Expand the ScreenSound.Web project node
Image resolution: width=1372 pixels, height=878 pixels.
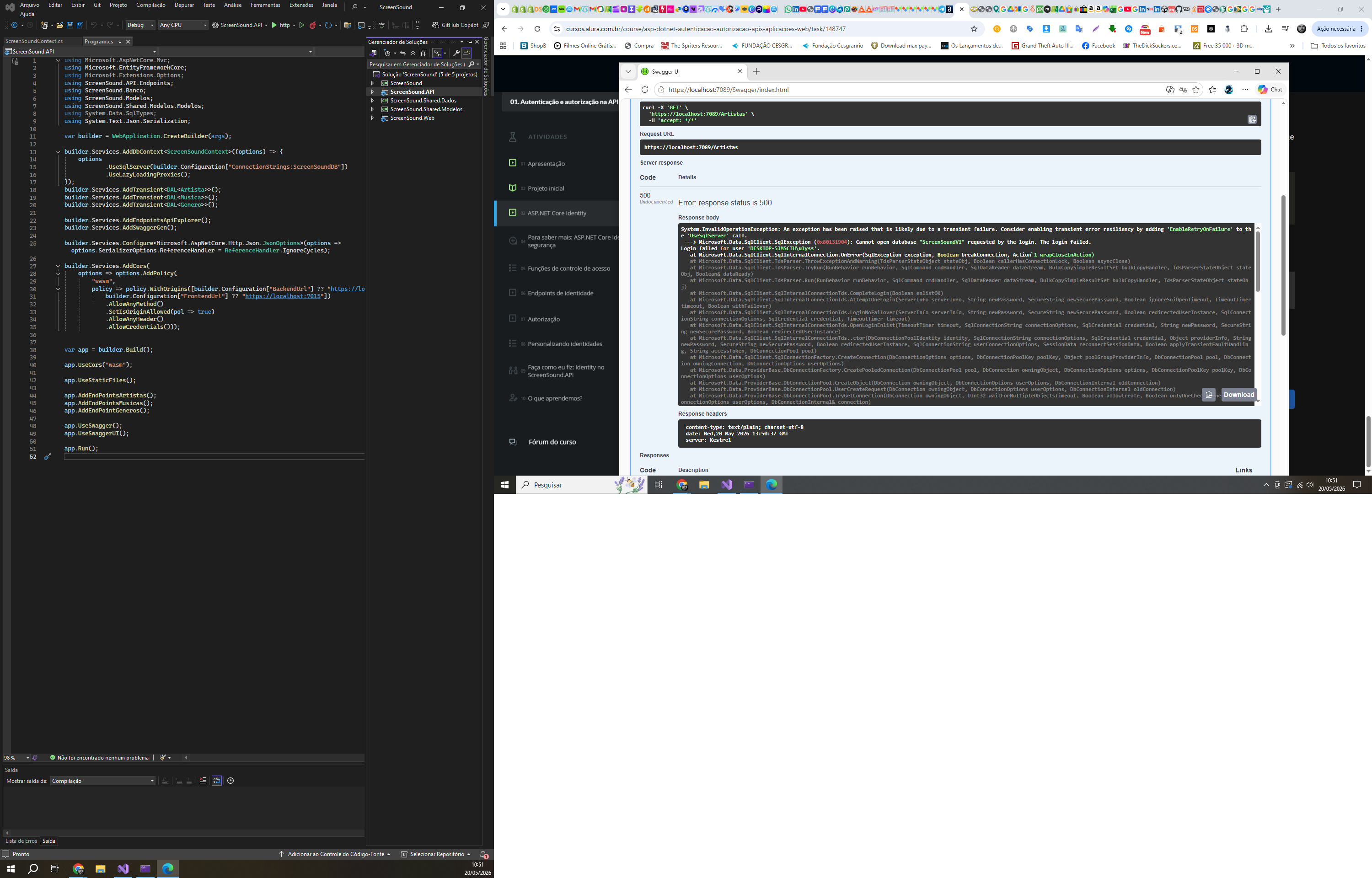[373, 118]
